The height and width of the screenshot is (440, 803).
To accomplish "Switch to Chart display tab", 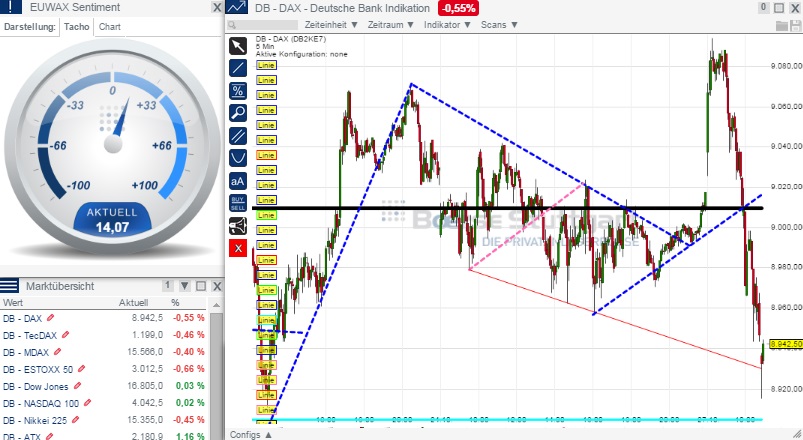I will pos(110,27).
